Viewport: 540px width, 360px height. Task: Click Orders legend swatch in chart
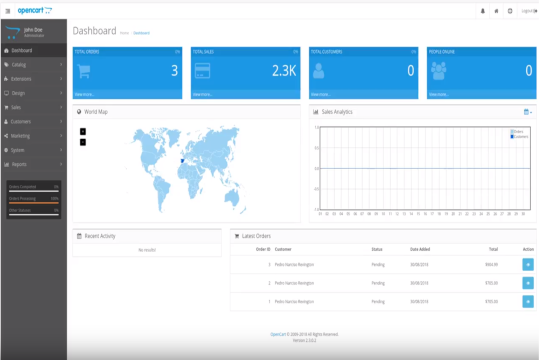click(512, 132)
